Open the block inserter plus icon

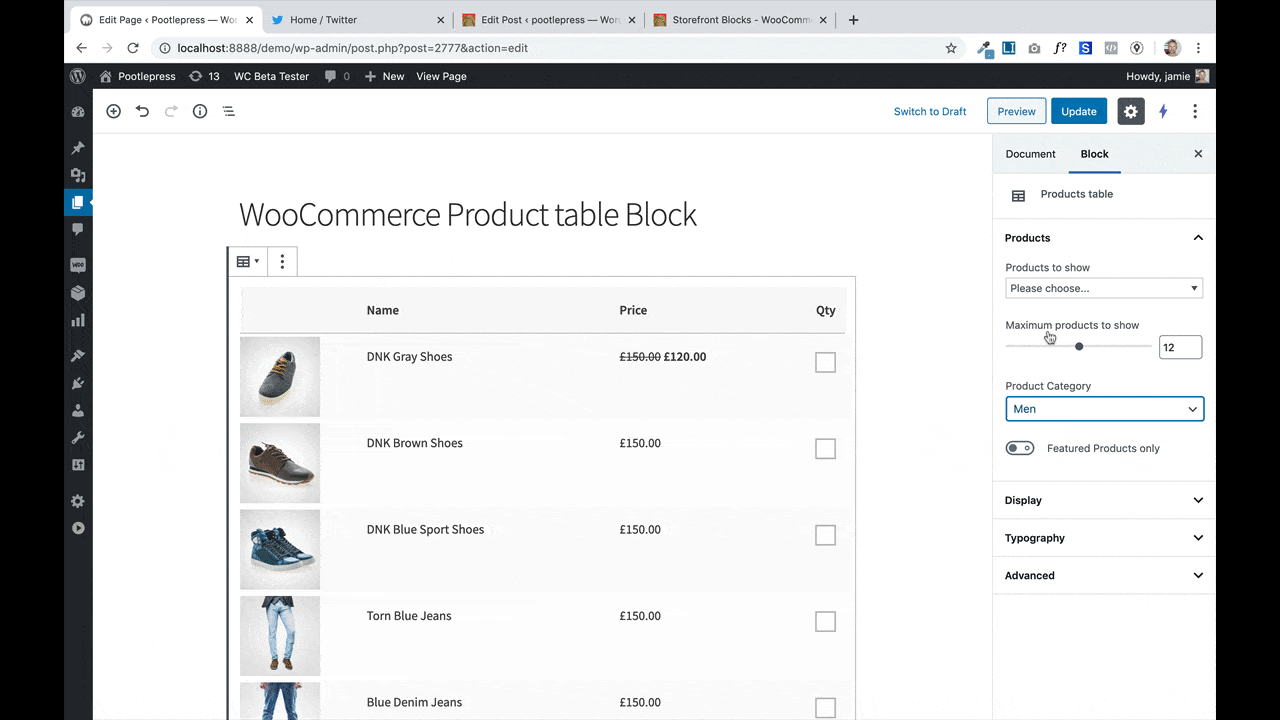[x=113, y=111]
